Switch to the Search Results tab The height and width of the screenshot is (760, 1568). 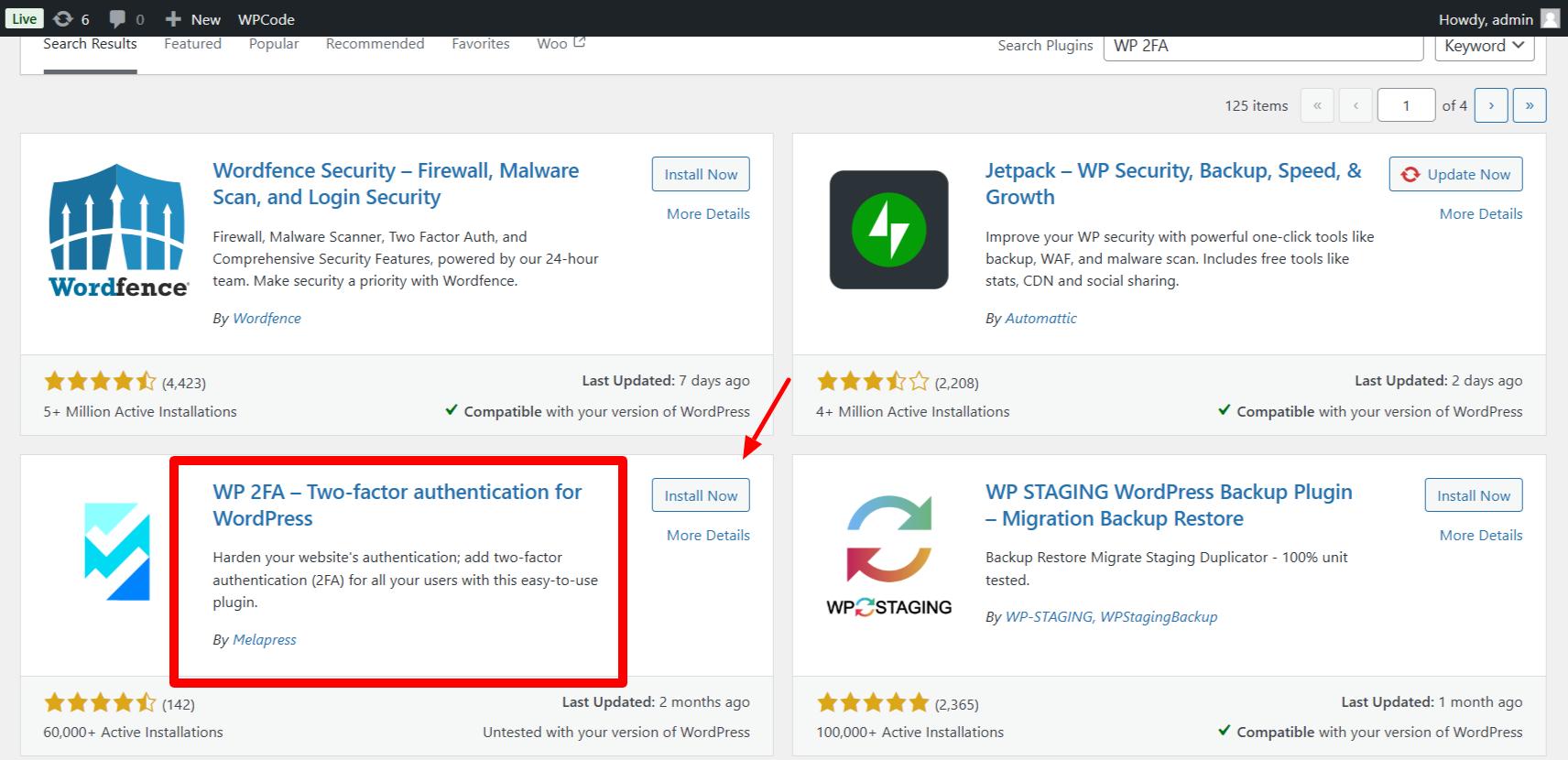90,44
